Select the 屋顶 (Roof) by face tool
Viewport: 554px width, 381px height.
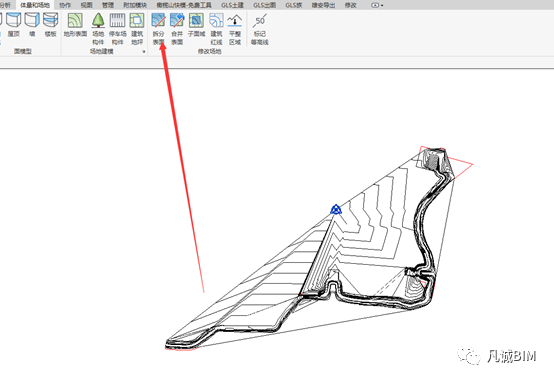[x=14, y=24]
